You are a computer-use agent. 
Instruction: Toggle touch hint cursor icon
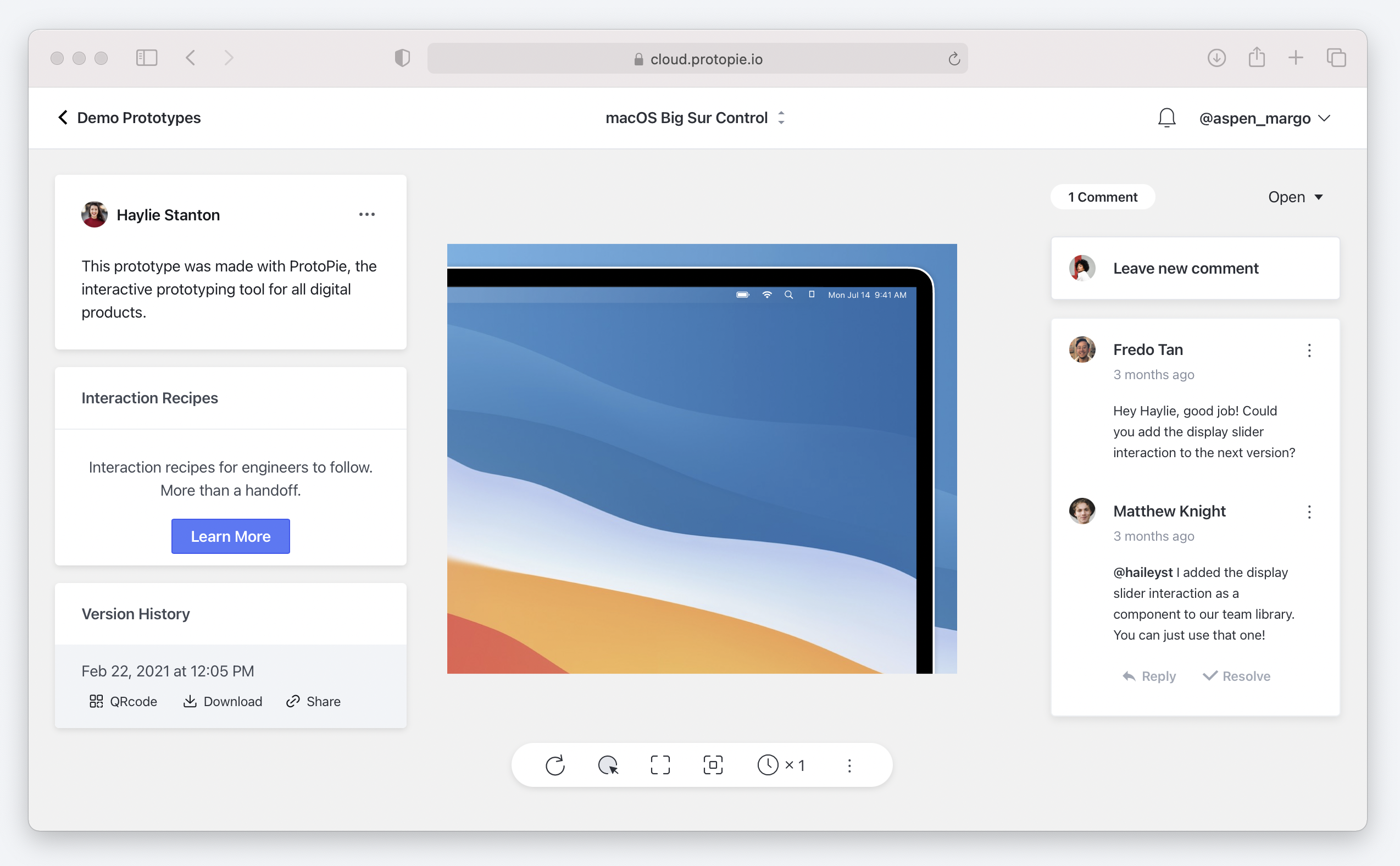[x=608, y=765]
